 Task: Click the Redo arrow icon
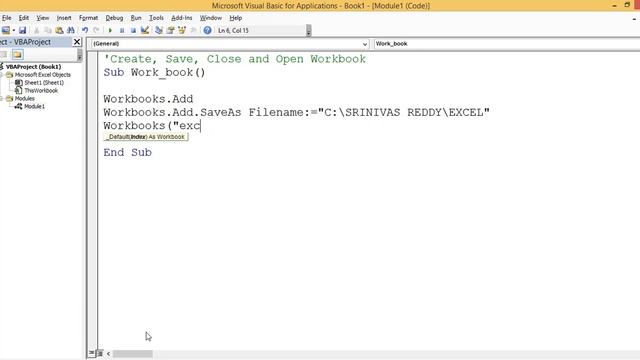pos(96,30)
